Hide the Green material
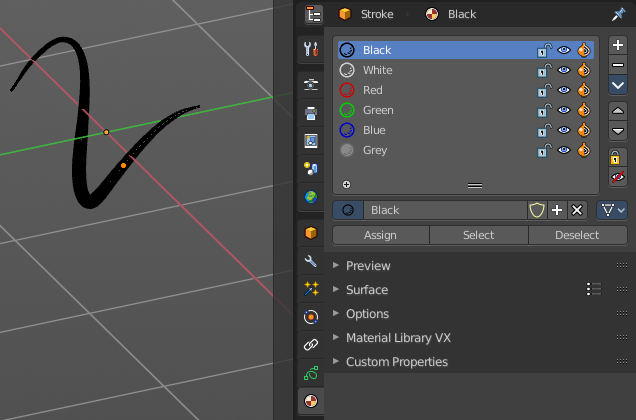This screenshot has width=636, height=420. (x=564, y=110)
